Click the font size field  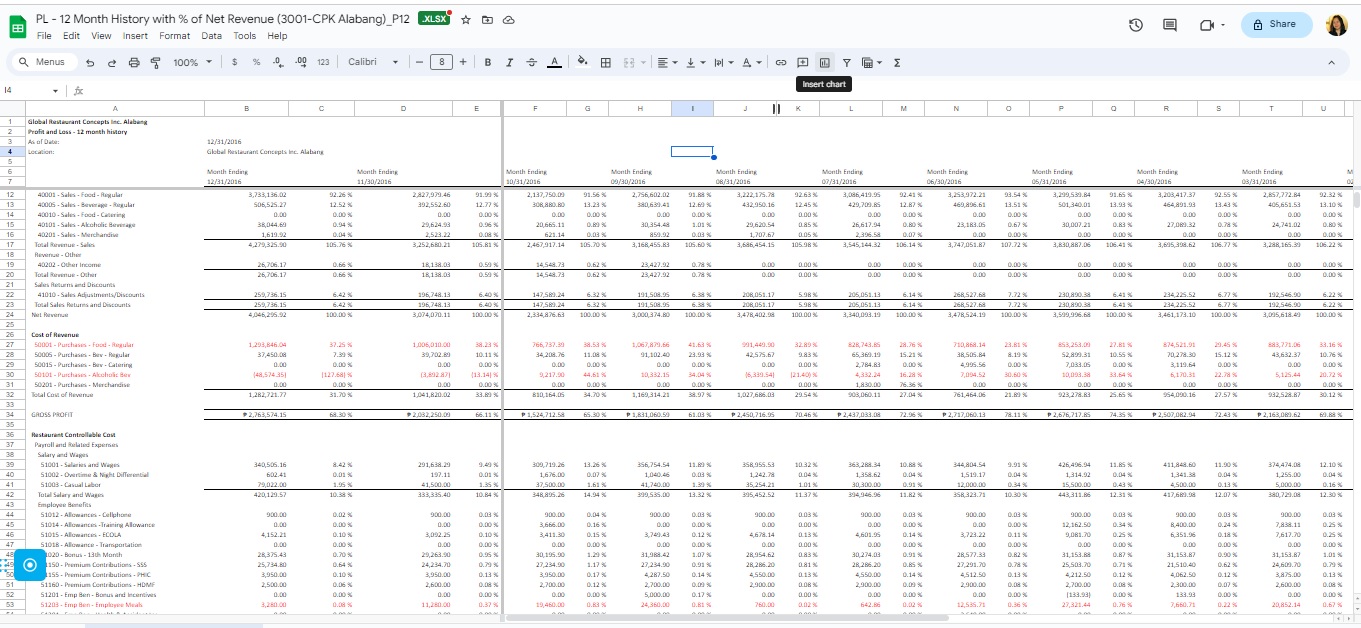[441, 62]
